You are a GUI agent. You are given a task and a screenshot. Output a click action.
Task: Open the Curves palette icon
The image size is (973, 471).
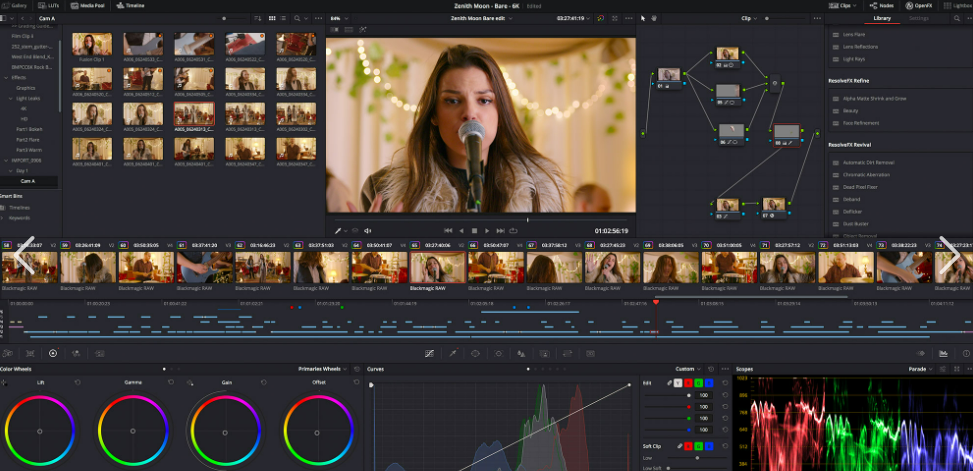(x=429, y=353)
